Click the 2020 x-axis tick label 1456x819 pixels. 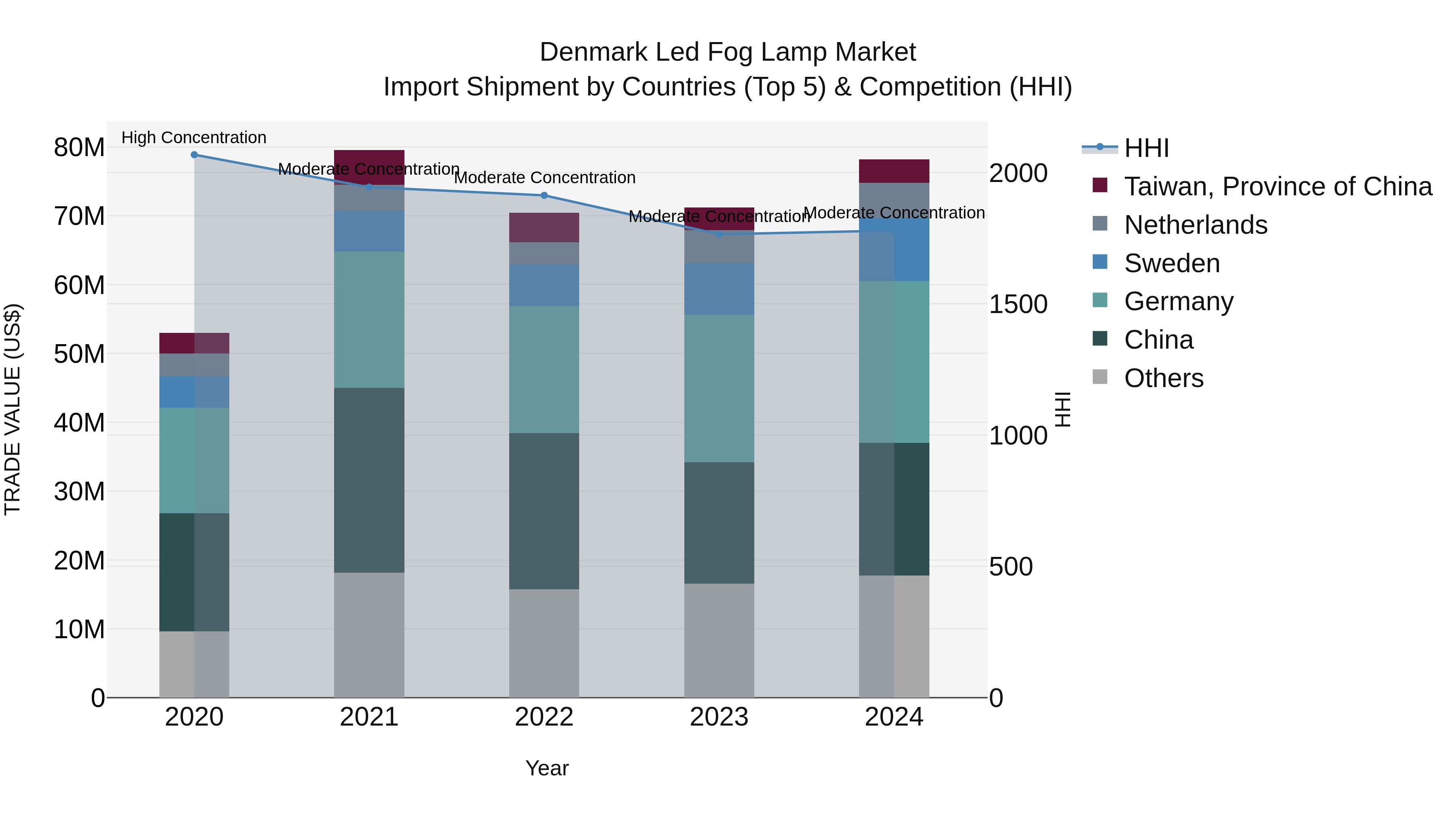tap(195, 717)
